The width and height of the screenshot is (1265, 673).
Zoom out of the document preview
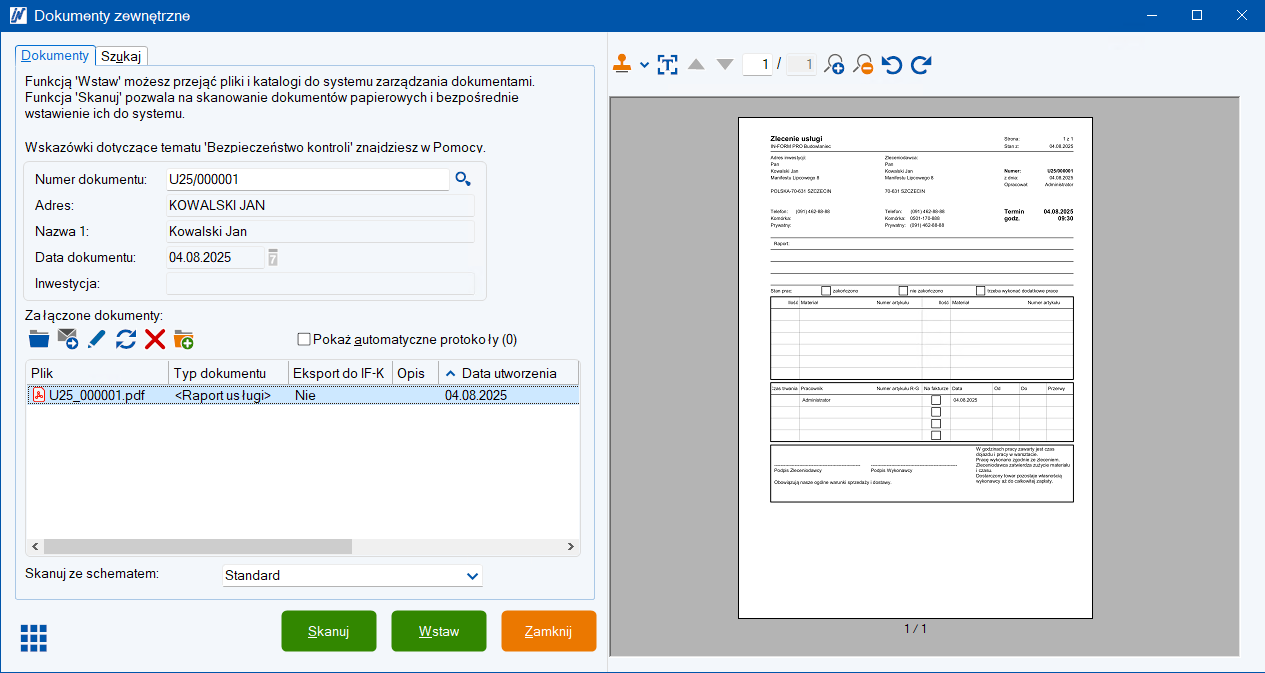pyautogui.click(x=863, y=65)
